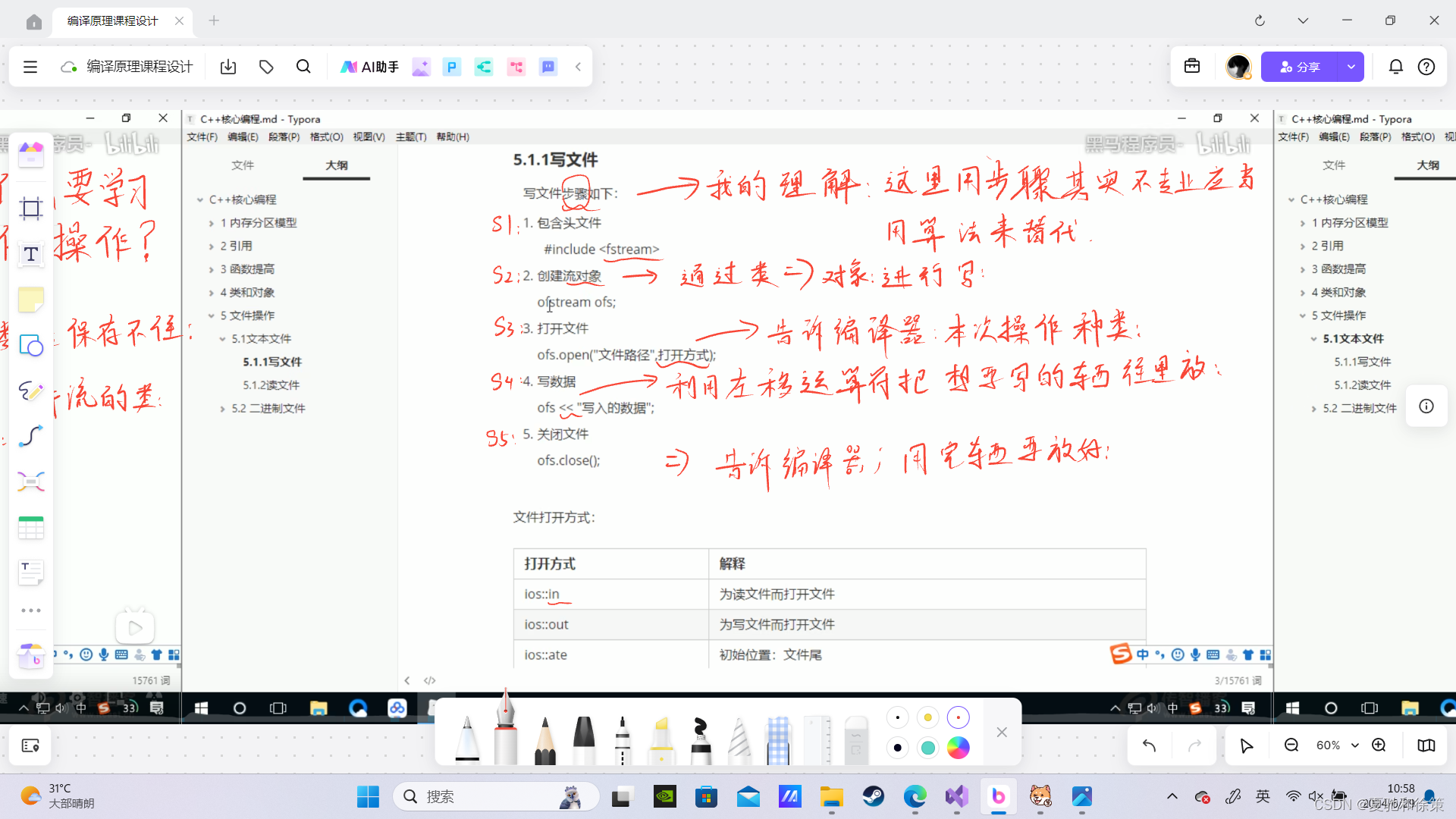Choose the teal color swatch
The image size is (1456, 819).
tap(927, 748)
